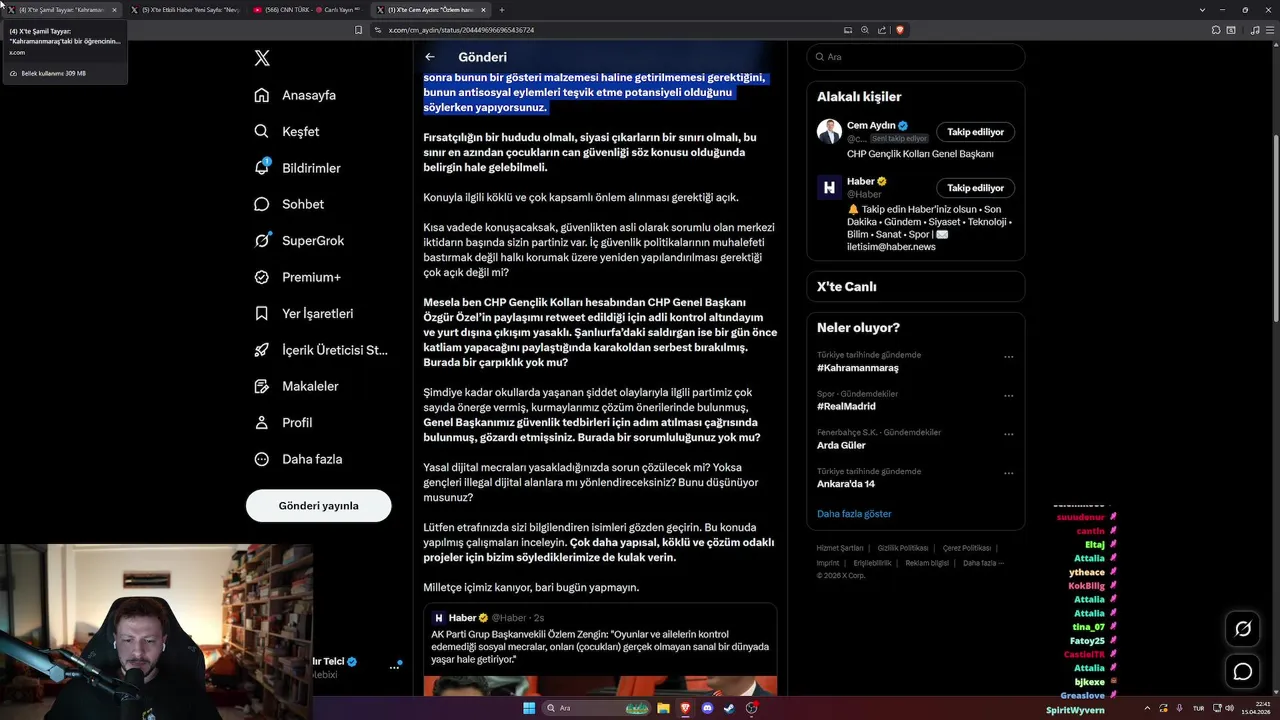Open the floating messages chat button

(x=1243, y=672)
